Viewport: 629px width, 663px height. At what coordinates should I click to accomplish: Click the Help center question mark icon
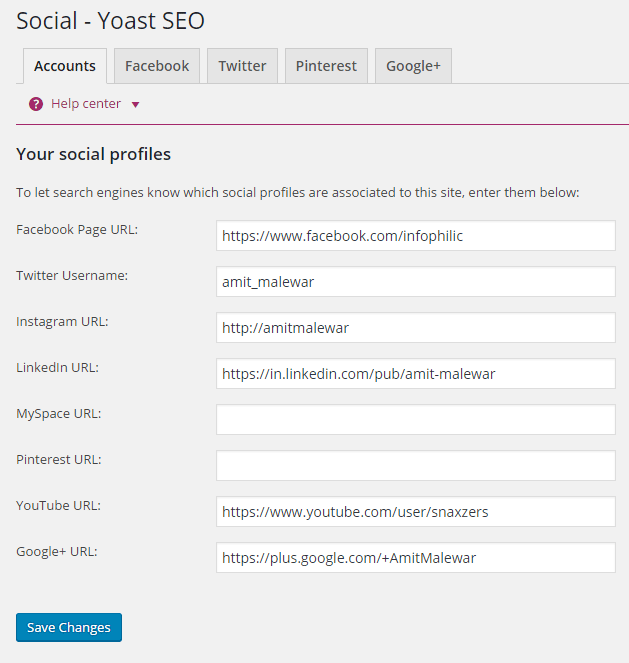36,104
